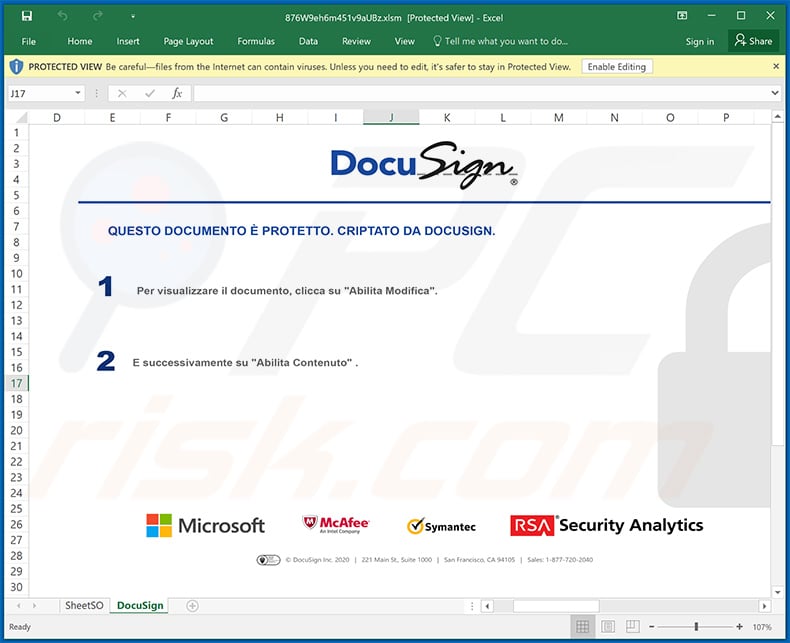Click the Name Box showing J17
Viewport: 790px width, 643px height.
point(40,93)
